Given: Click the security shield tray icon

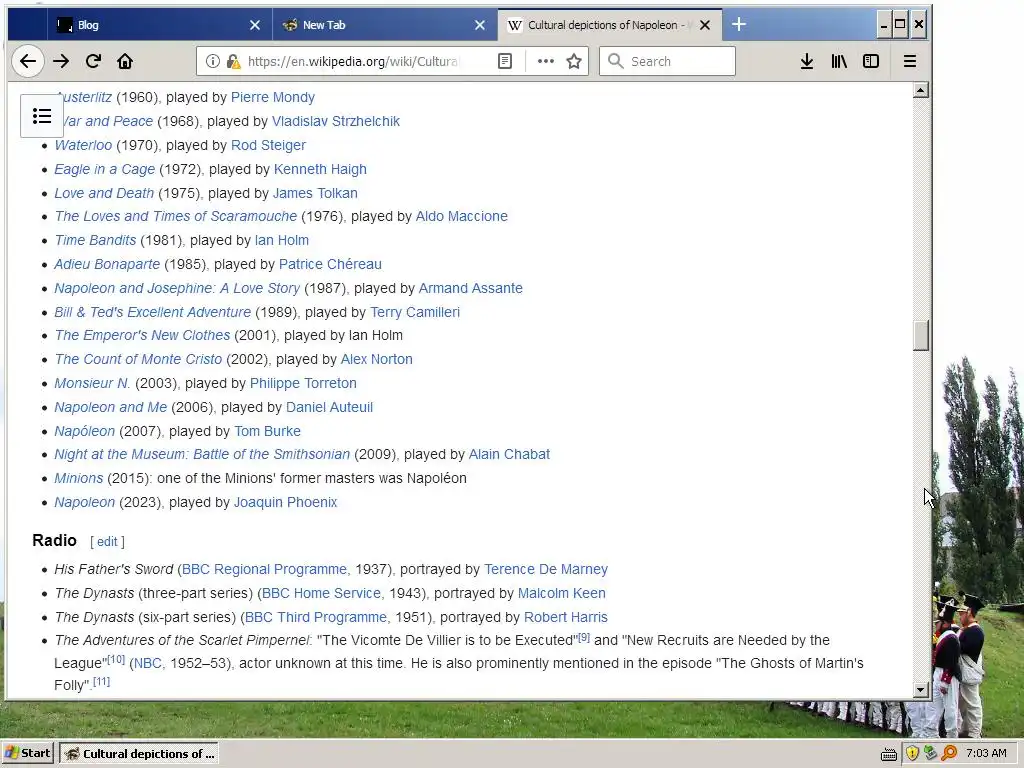Looking at the screenshot, I should tap(912, 753).
